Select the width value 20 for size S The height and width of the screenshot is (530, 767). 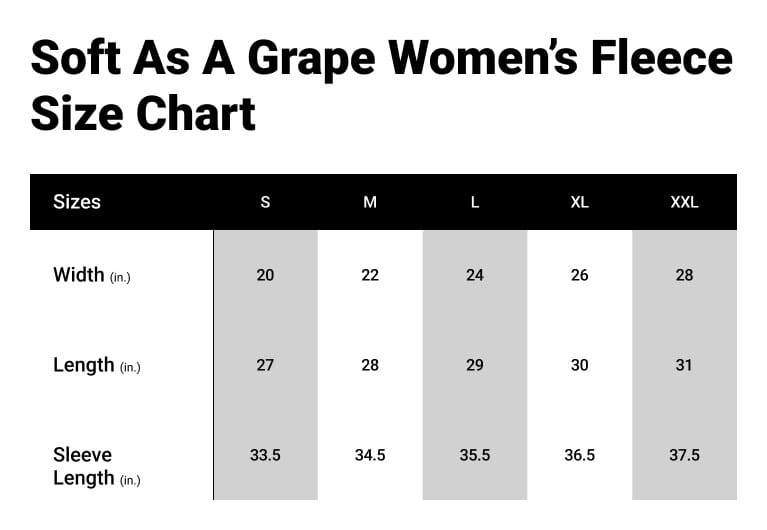(x=265, y=275)
